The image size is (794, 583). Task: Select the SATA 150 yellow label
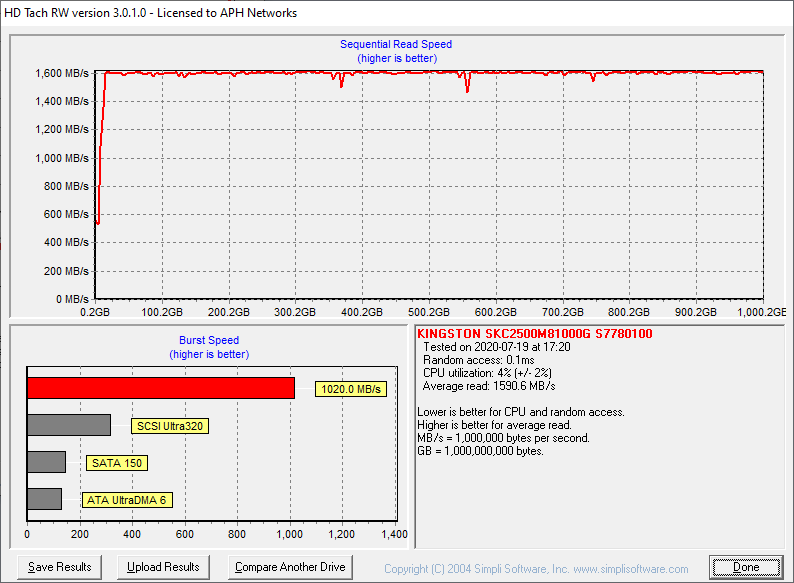[117, 463]
